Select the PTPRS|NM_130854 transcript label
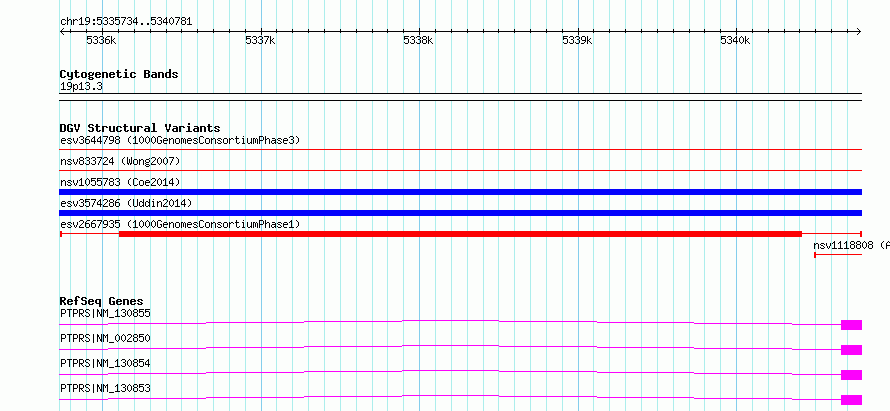 [105, 363]
